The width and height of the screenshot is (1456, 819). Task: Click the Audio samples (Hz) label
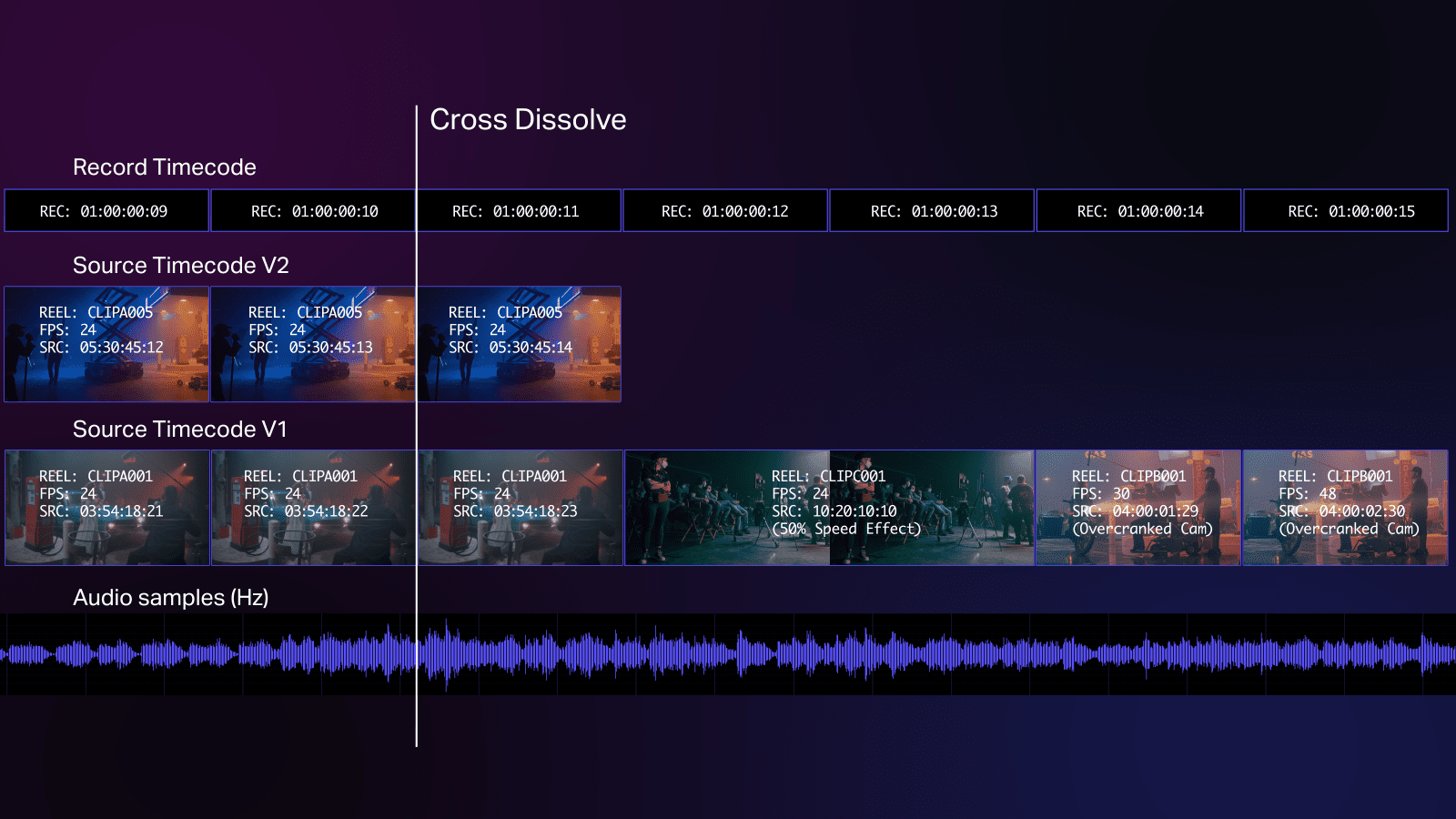tap(172, 598)
